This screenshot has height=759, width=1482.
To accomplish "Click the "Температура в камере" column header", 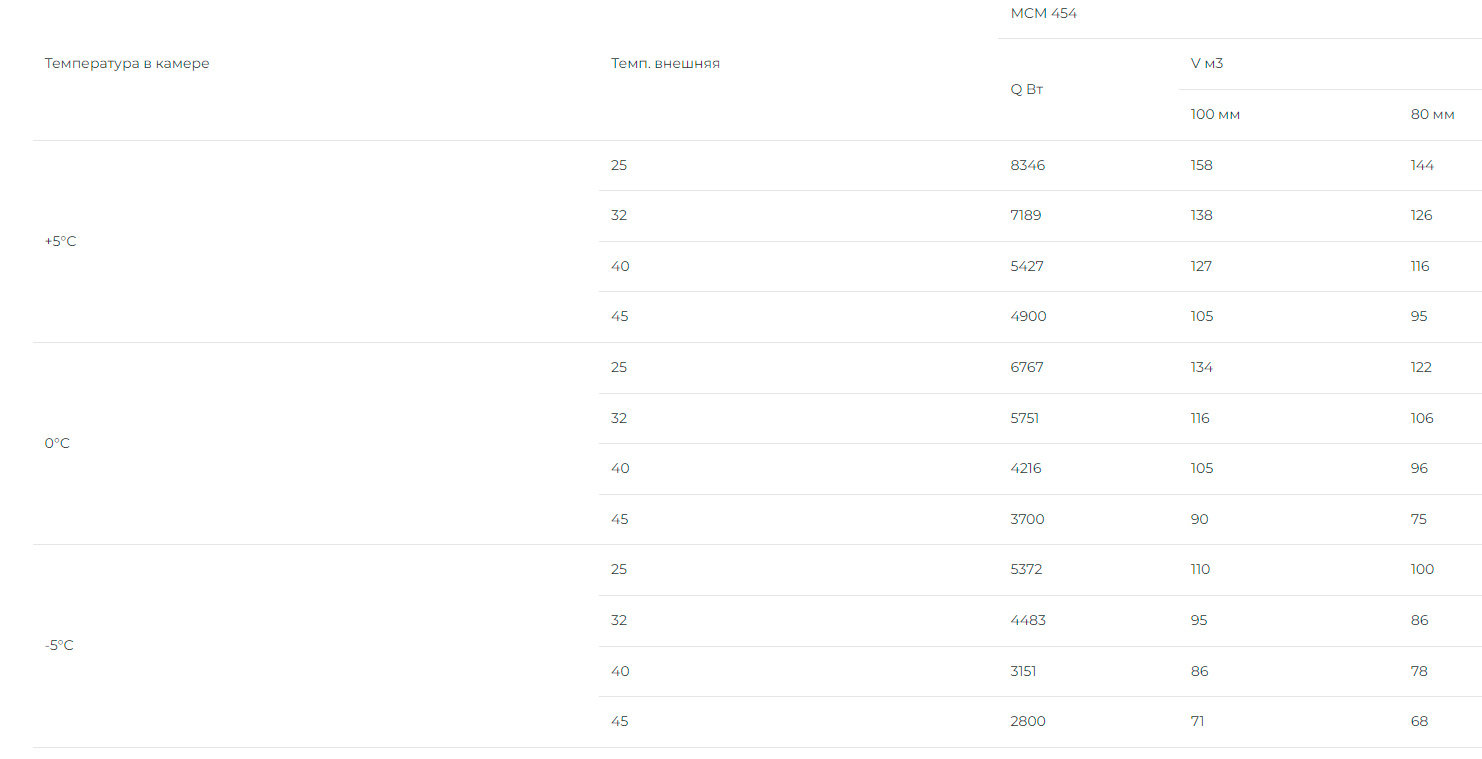I will click(x=127, y=64).
